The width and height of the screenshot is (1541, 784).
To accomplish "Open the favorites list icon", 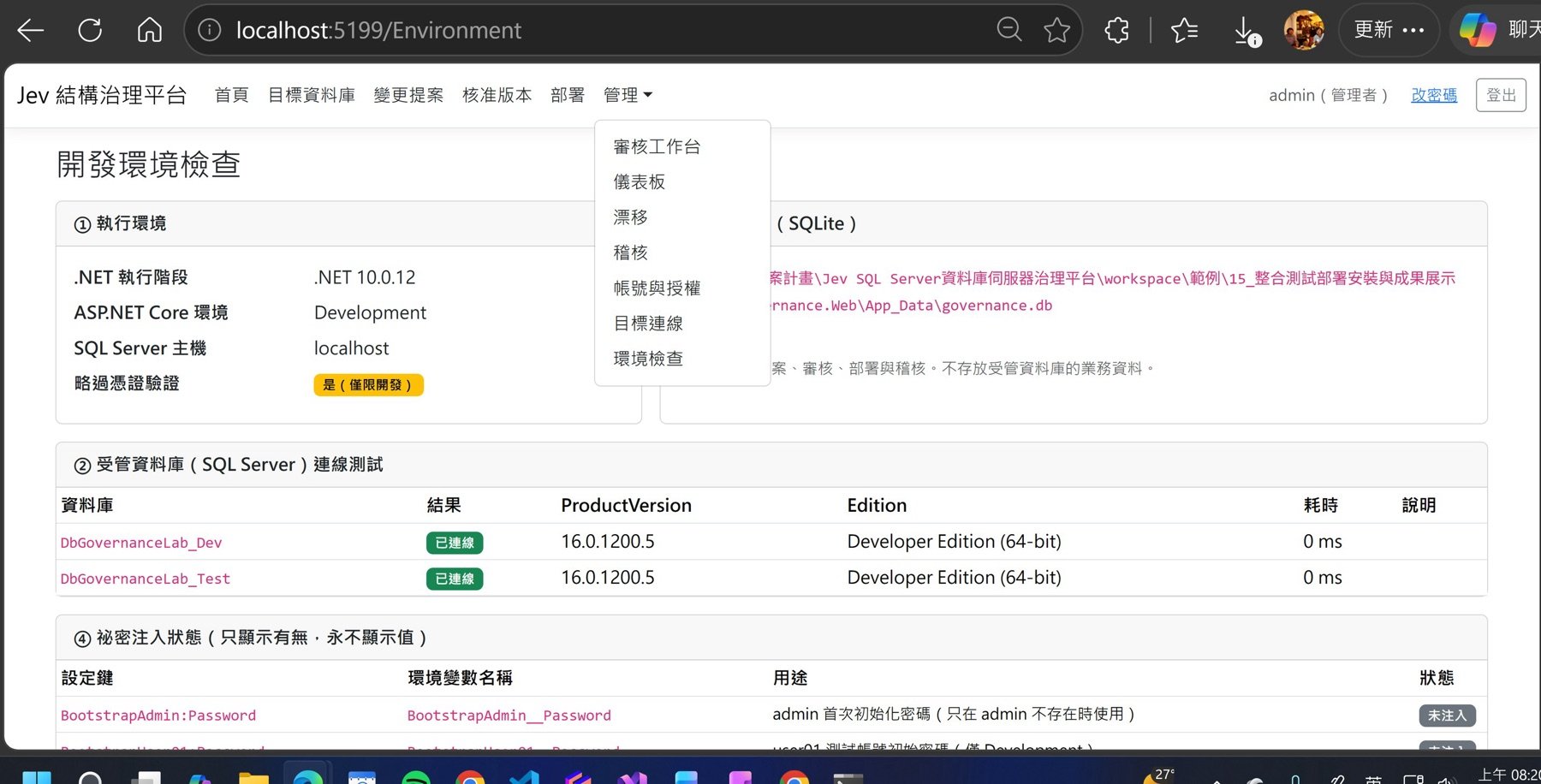I will [1185, 30].
